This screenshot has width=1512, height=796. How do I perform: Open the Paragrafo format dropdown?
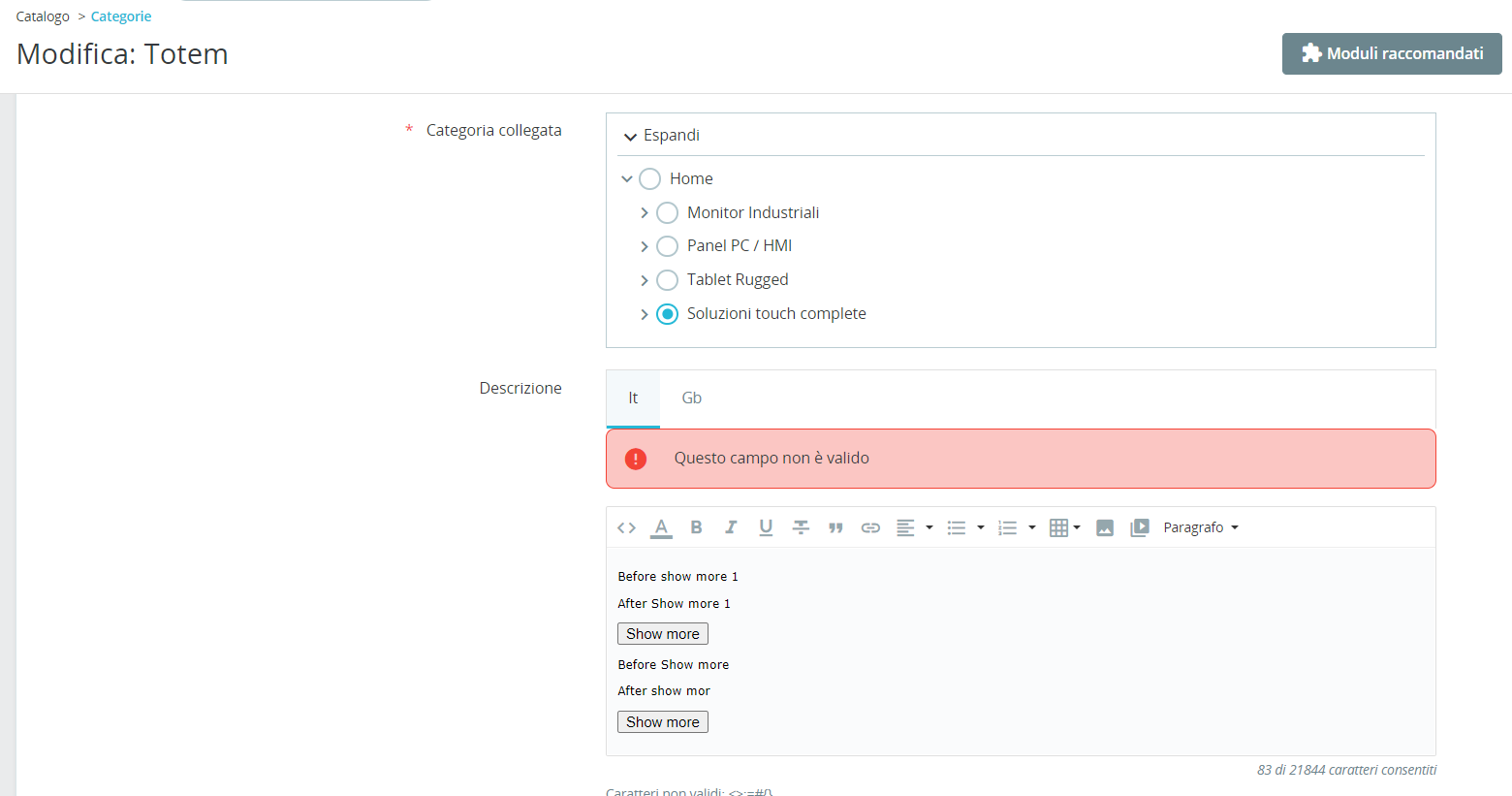point(1201,527)
